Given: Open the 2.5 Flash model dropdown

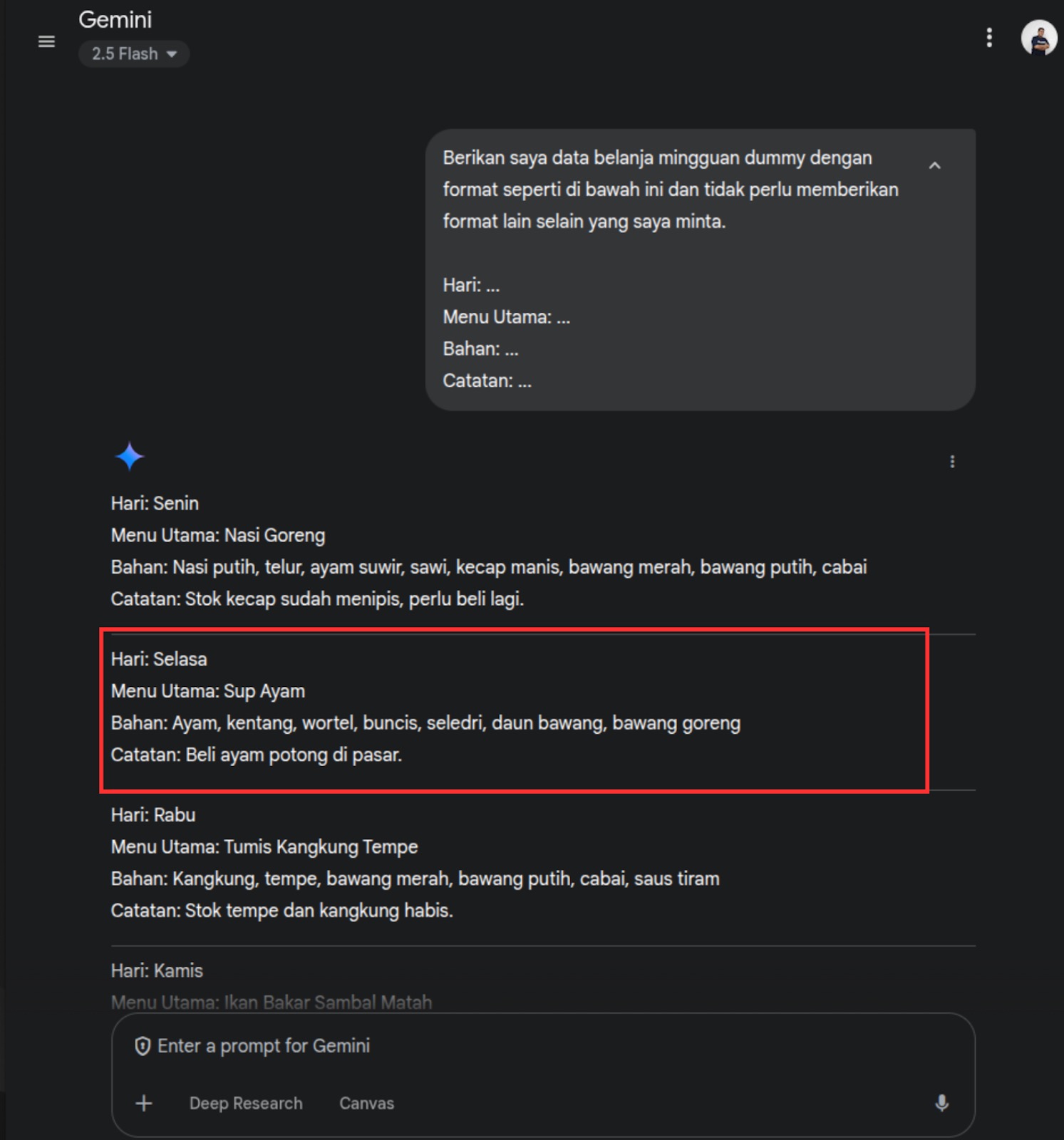Looking at the screenshot, I should [134, 54].
